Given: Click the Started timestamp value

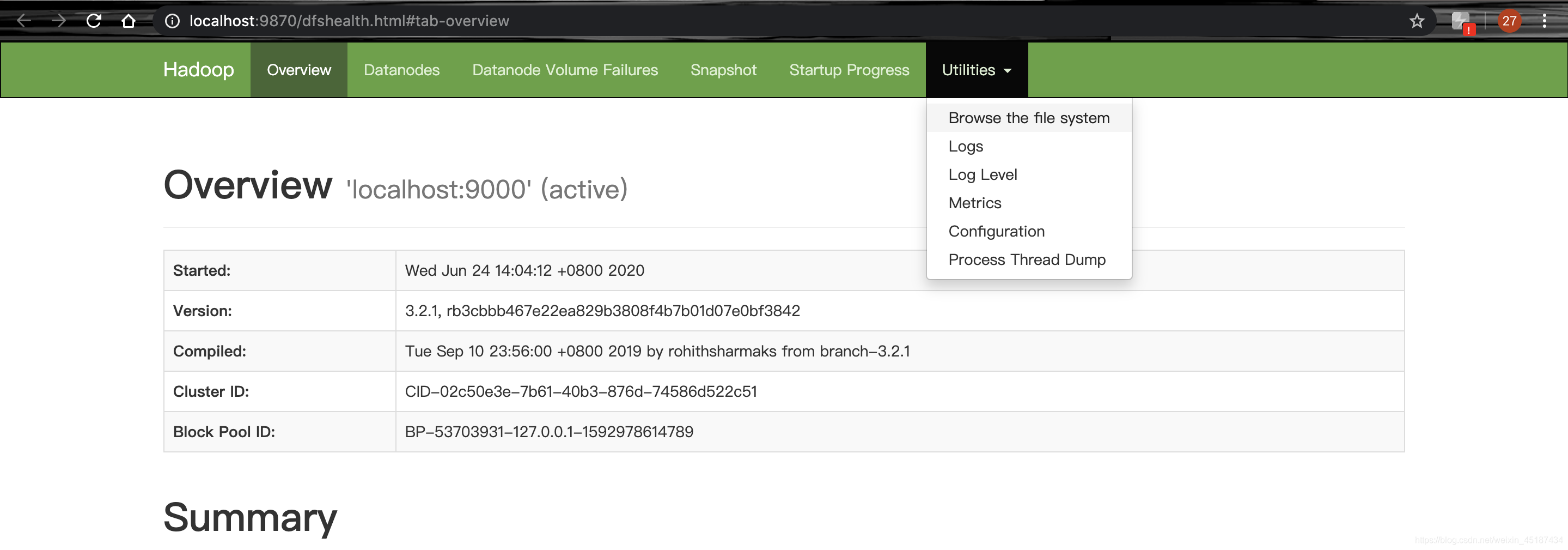Looking at the screenshot, I should [x=524, y=270].
